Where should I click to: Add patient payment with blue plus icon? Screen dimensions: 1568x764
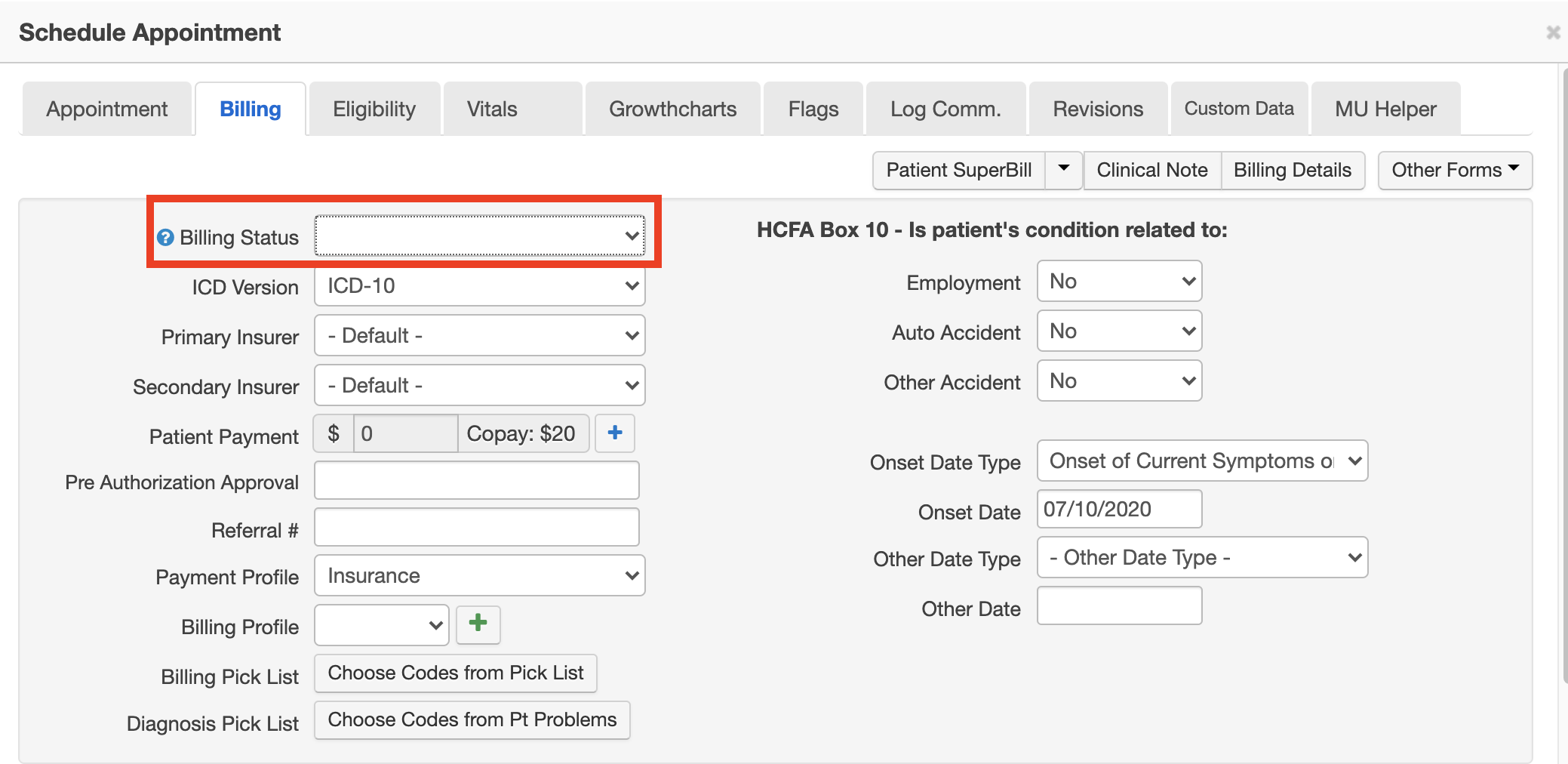point(615,433)
